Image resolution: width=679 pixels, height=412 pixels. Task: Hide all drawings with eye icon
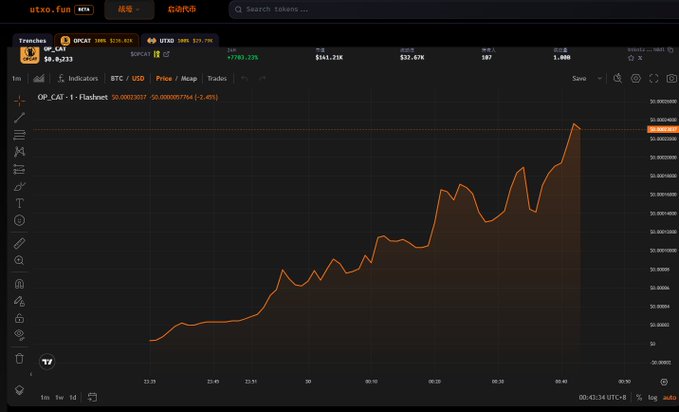(19, 334)
